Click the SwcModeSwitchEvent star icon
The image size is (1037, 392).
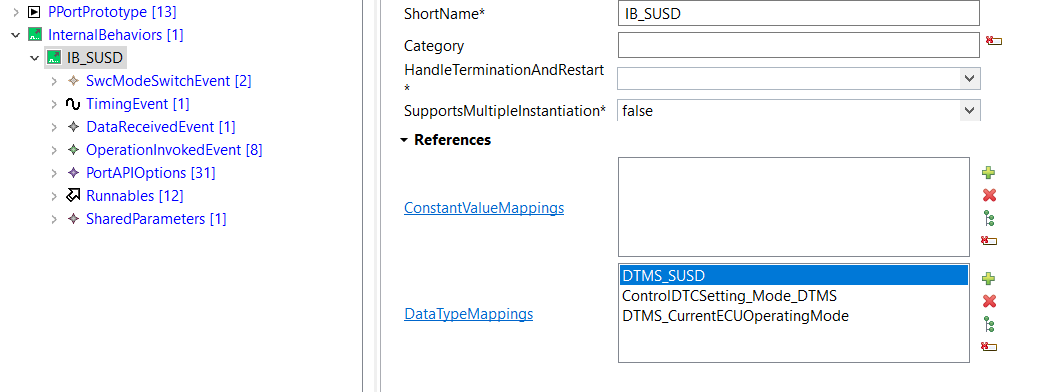[x=73, y=81]
